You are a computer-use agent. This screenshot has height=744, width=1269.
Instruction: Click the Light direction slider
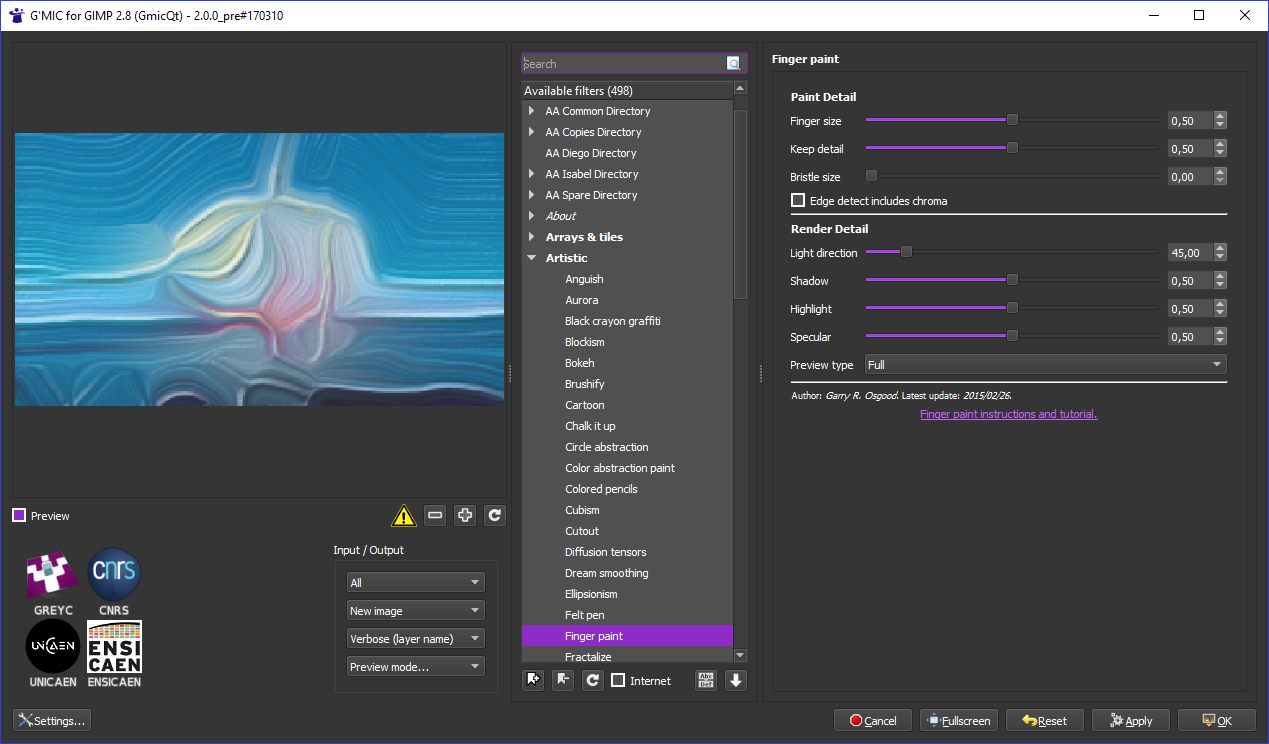tap(1012, 253)
